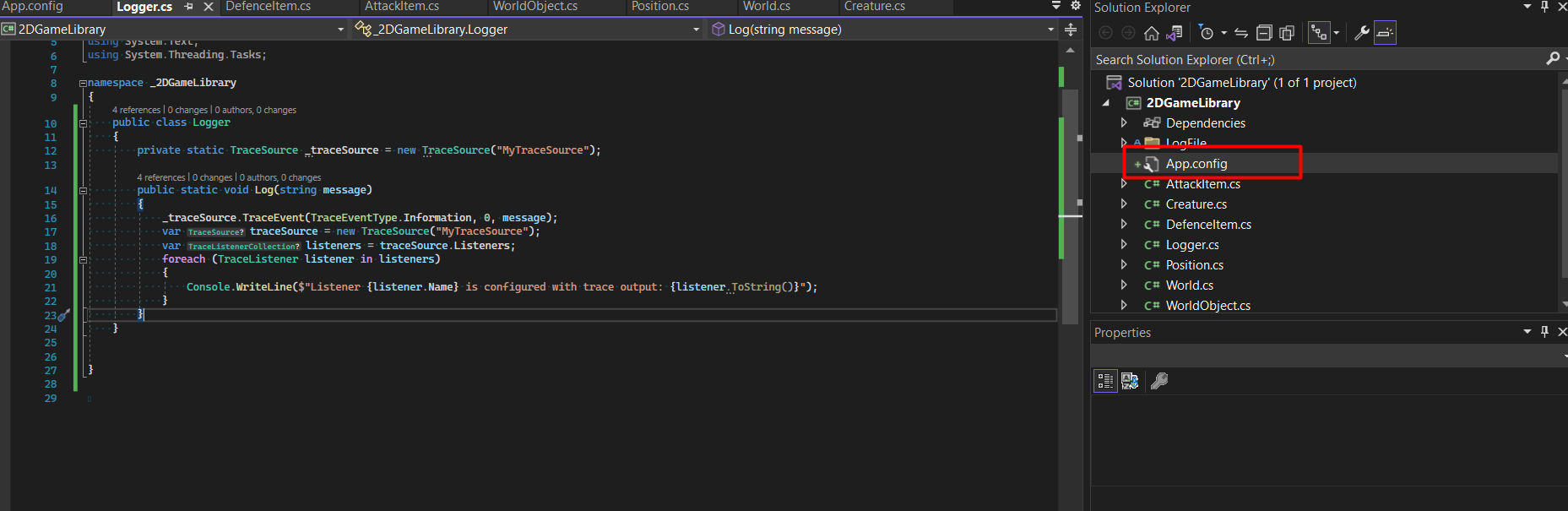Screen dimensions: 1568x511
Task: Switch between solutions and folders view
Action: (1174, 33)
